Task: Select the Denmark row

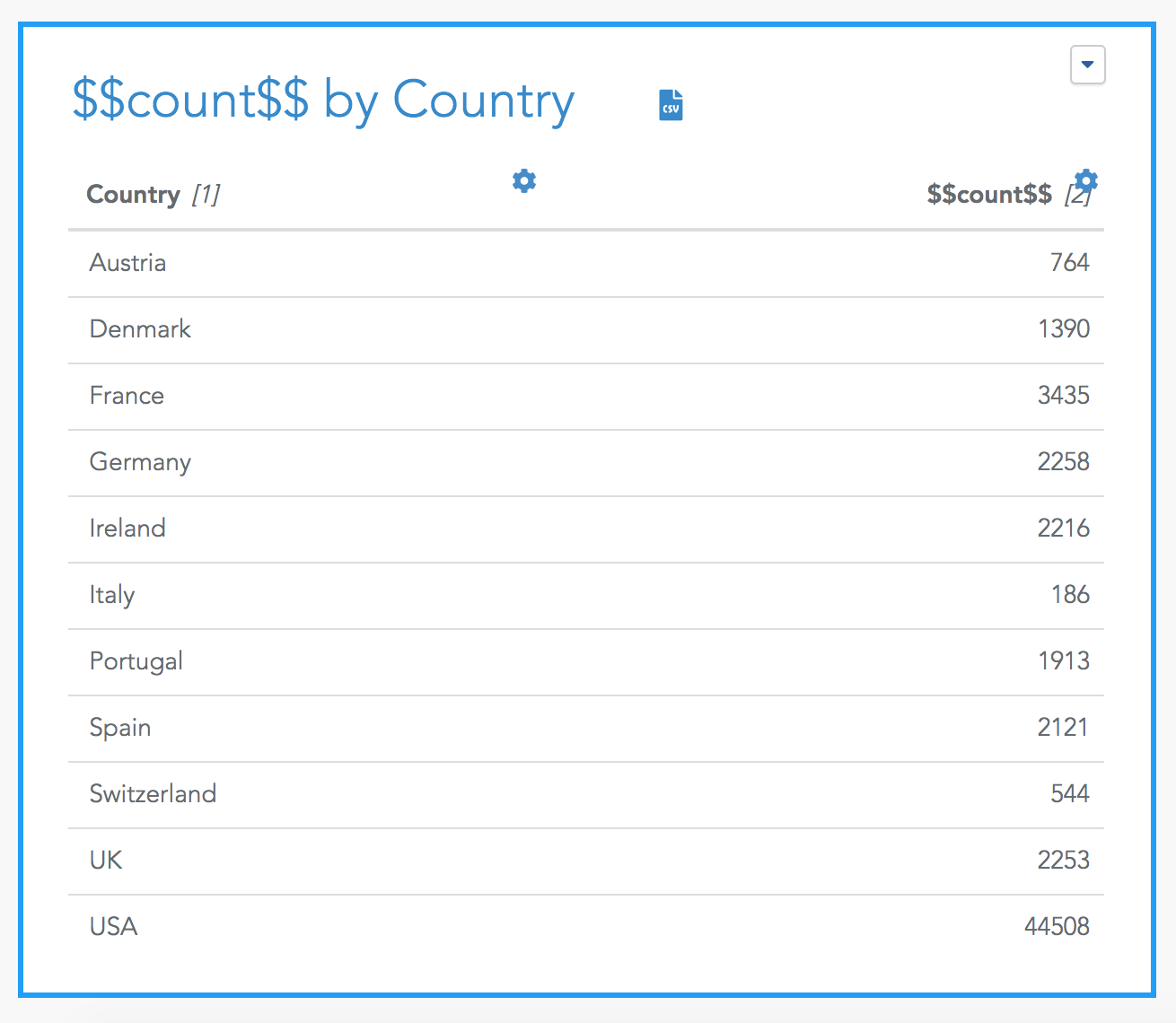Action: (586, 330)
